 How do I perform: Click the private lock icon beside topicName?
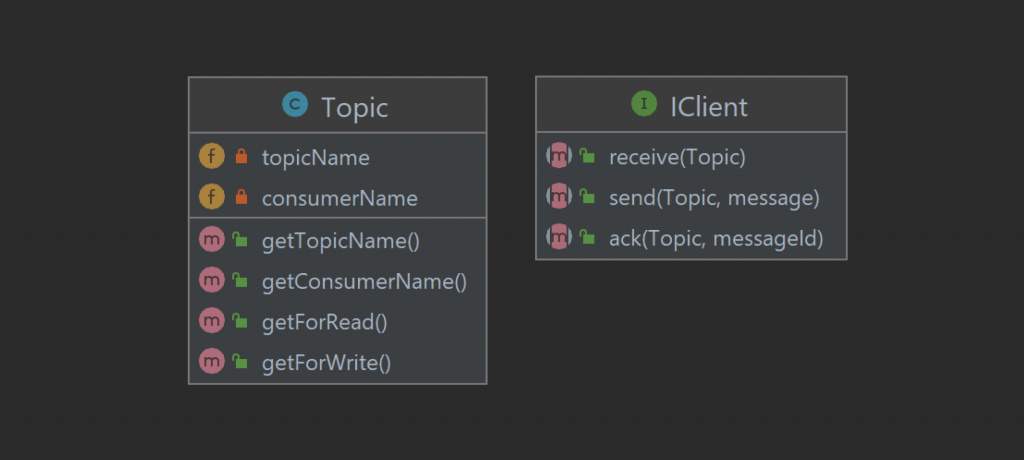(242, 156)
